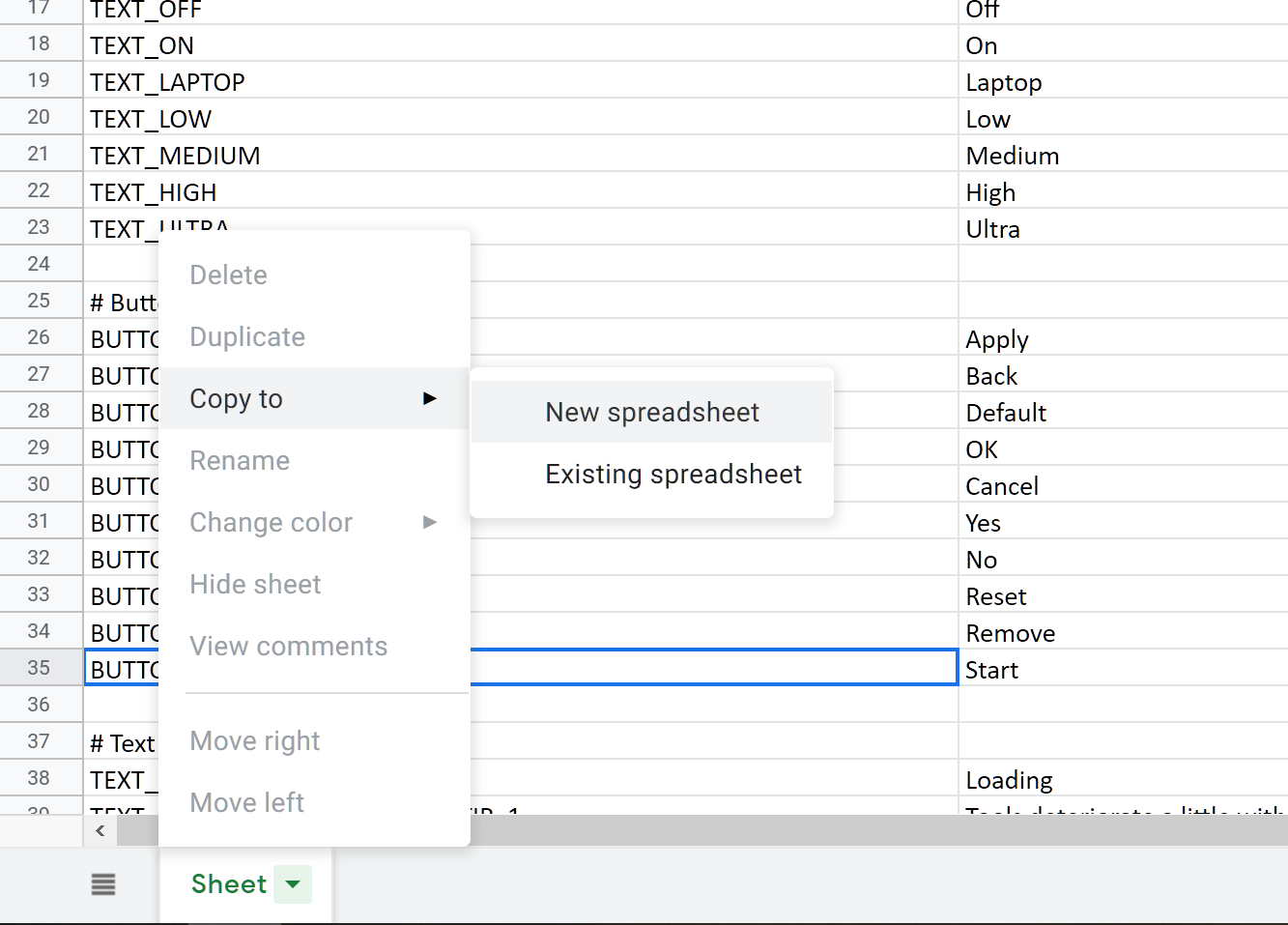Select Delete in the sheet context menu
This screenshot has height=925, width=1288.
229,275
